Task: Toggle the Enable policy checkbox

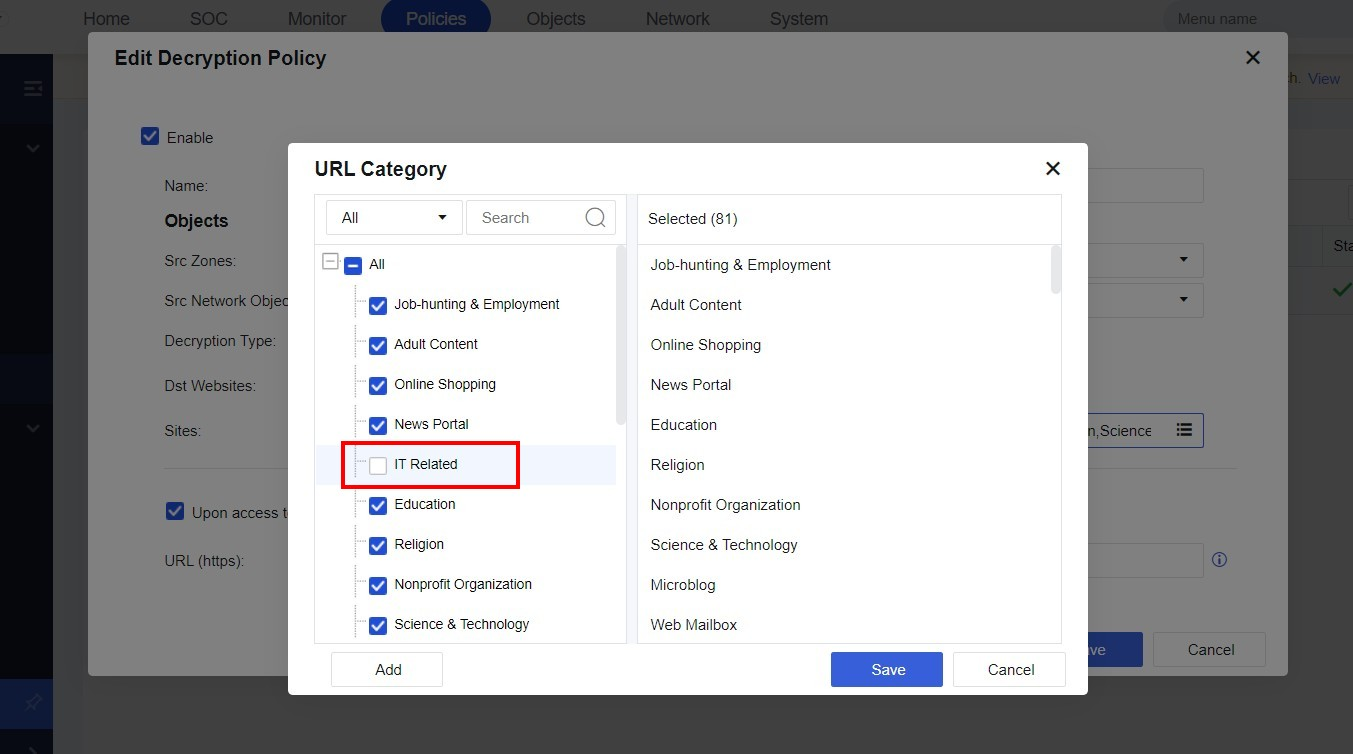Action: [150, 136]
